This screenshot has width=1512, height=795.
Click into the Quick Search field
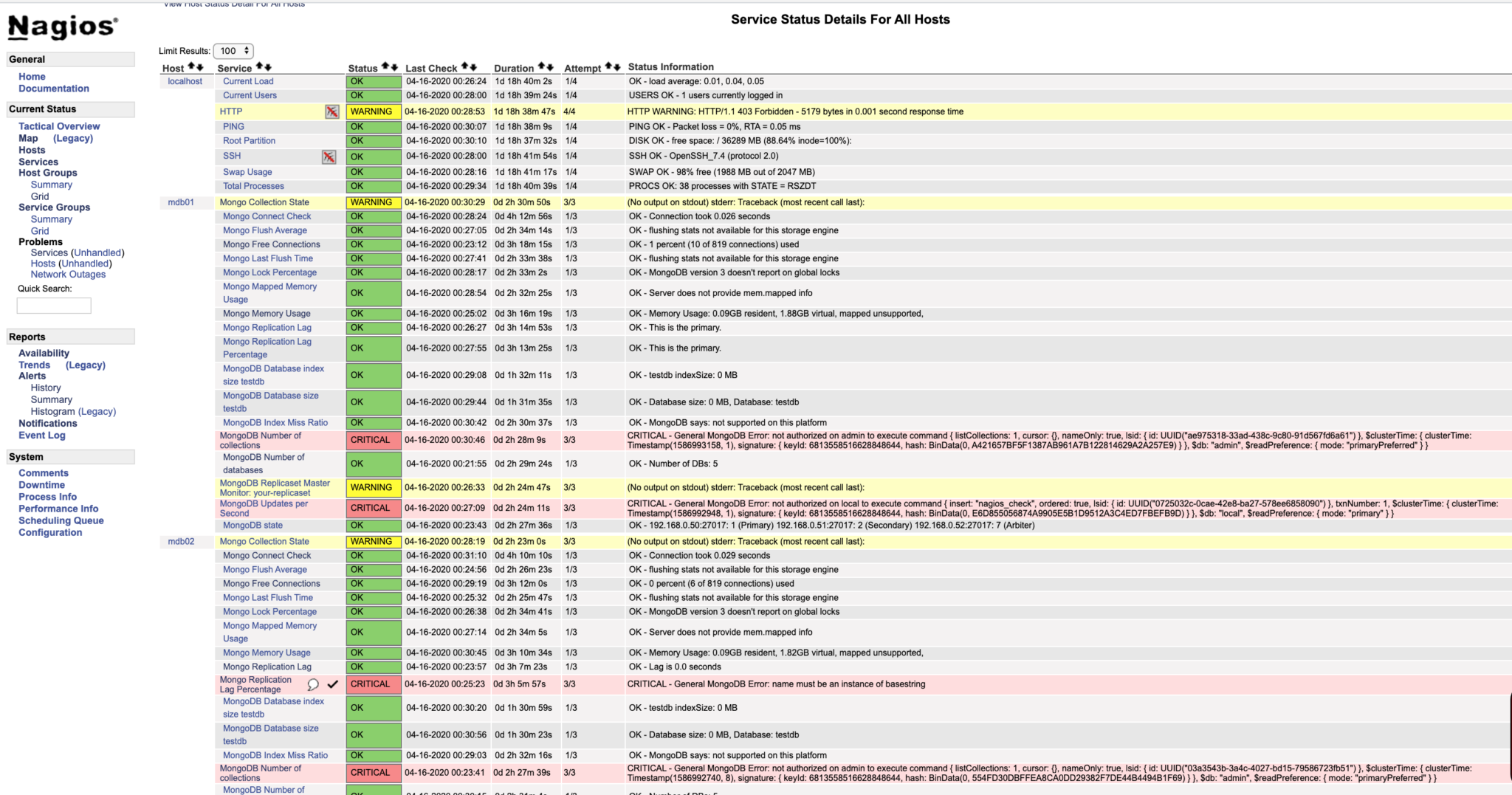[x=54, y=306]
